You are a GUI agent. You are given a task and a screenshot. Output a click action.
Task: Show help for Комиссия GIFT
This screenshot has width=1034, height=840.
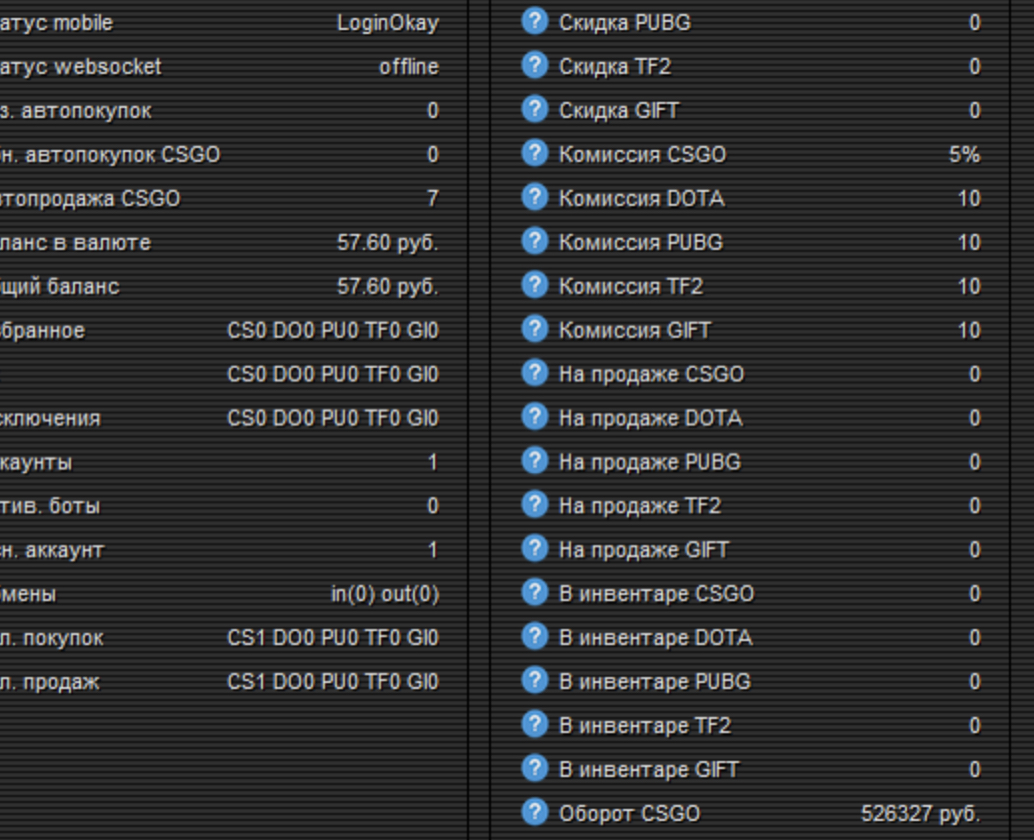coord(535,329)
